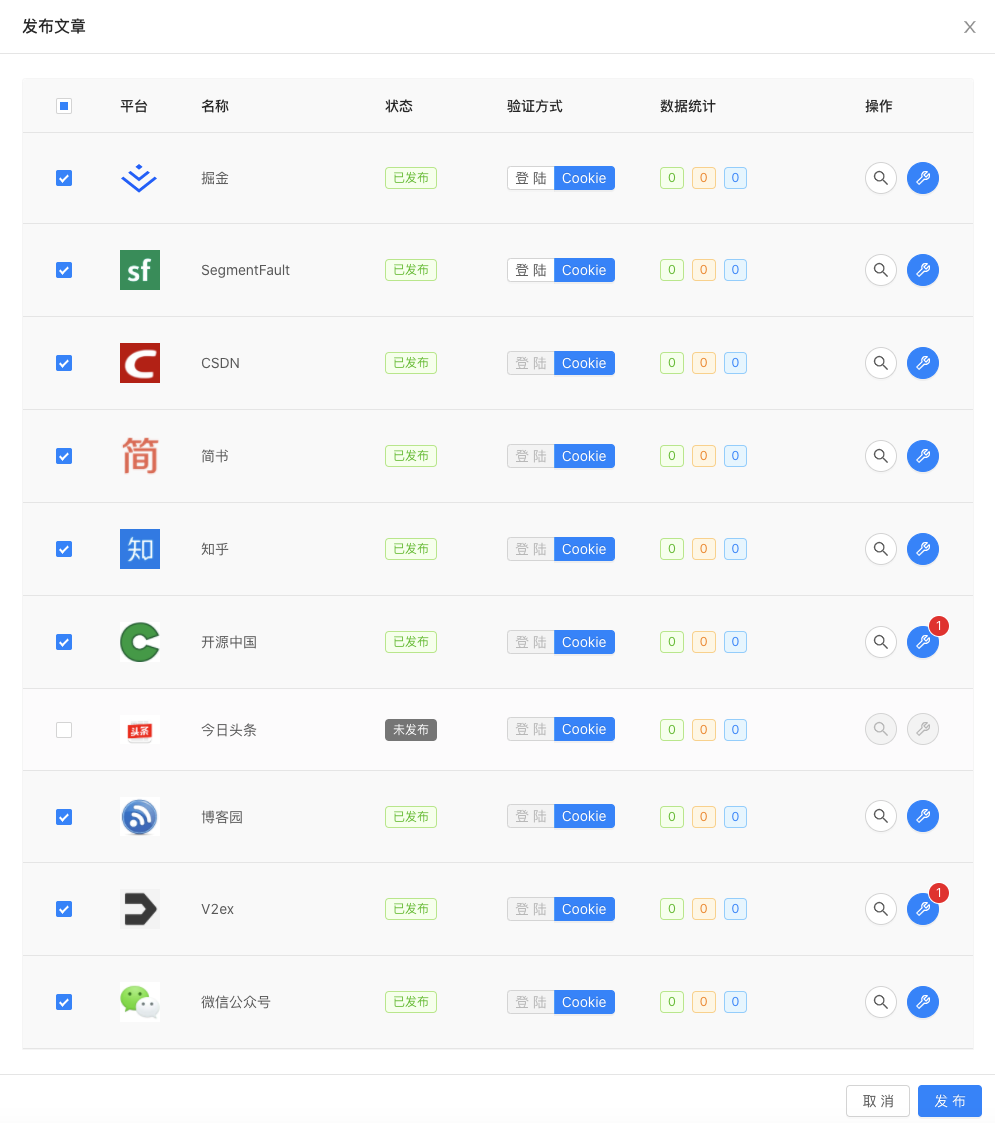Click the V2ex edit icon with red badge
This screenshot has height=1123, width=995.
click(922, 909)
